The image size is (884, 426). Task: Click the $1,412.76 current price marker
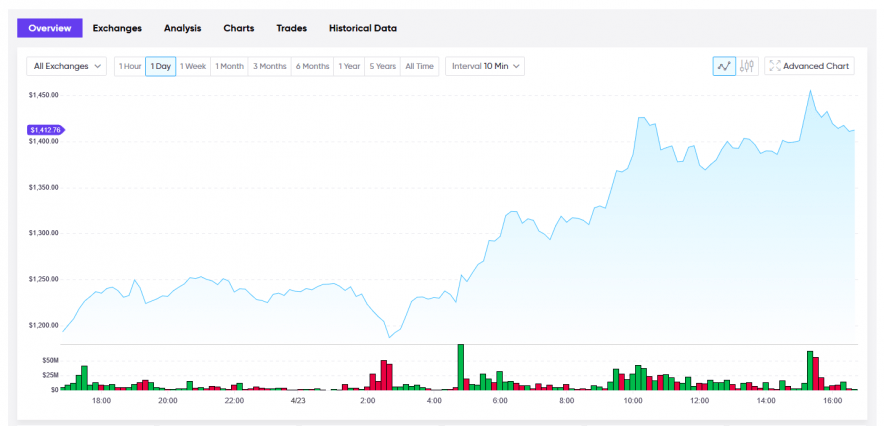46,130
